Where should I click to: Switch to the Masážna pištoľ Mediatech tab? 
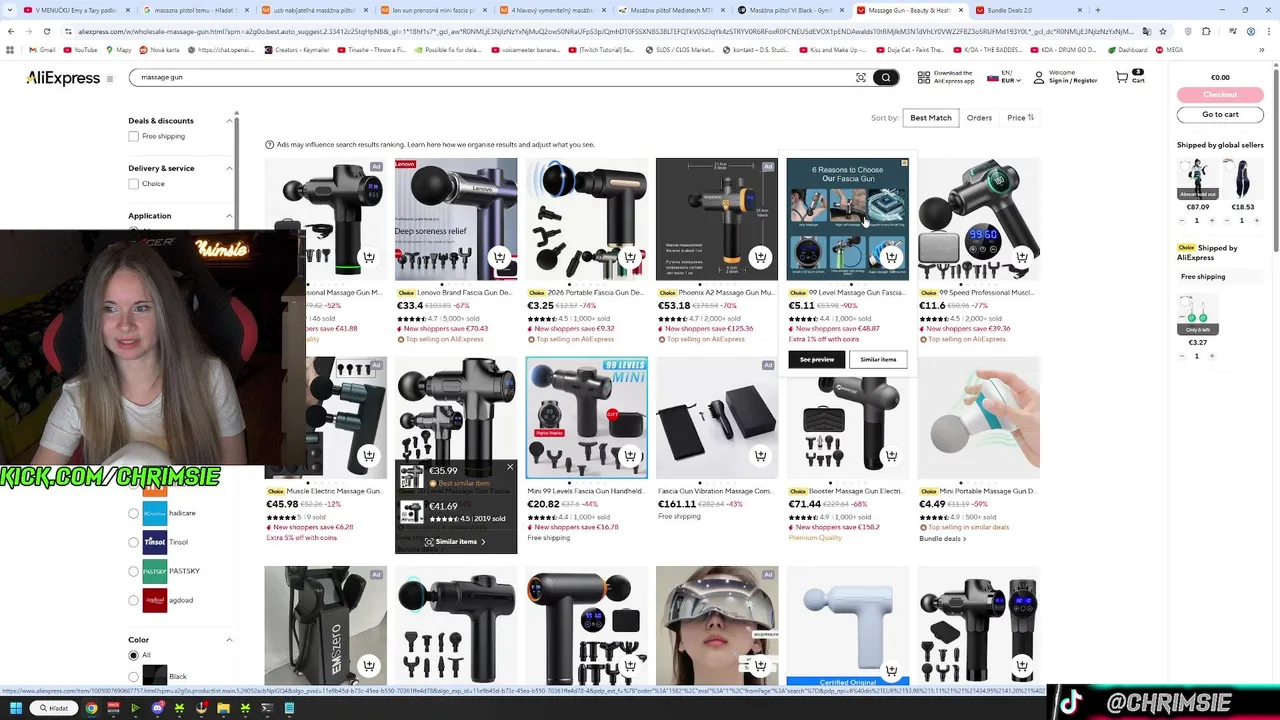tap(670, 10)
